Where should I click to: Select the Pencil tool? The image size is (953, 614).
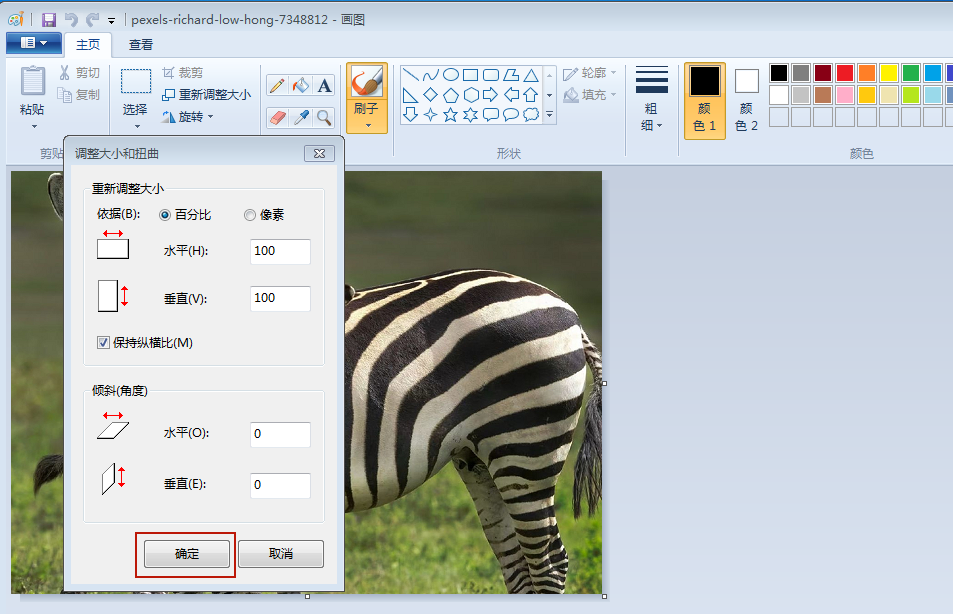277,85
